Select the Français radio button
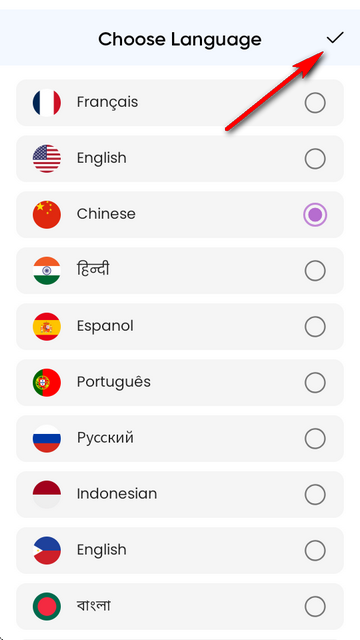The image size is (360, 640). [315, 102]
